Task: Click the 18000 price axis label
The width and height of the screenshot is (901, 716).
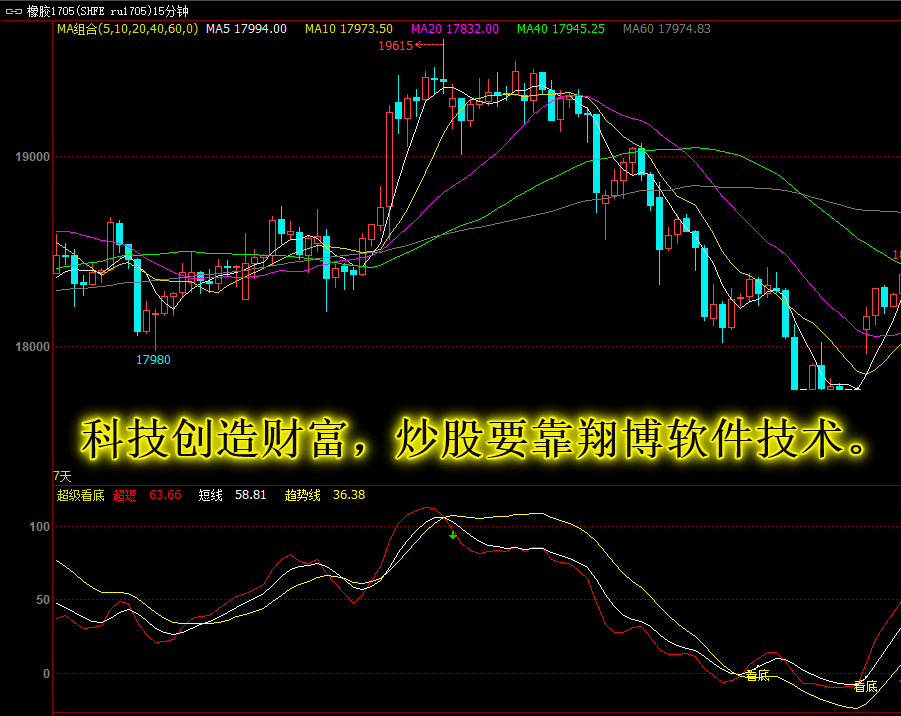Action: (32, 347)
